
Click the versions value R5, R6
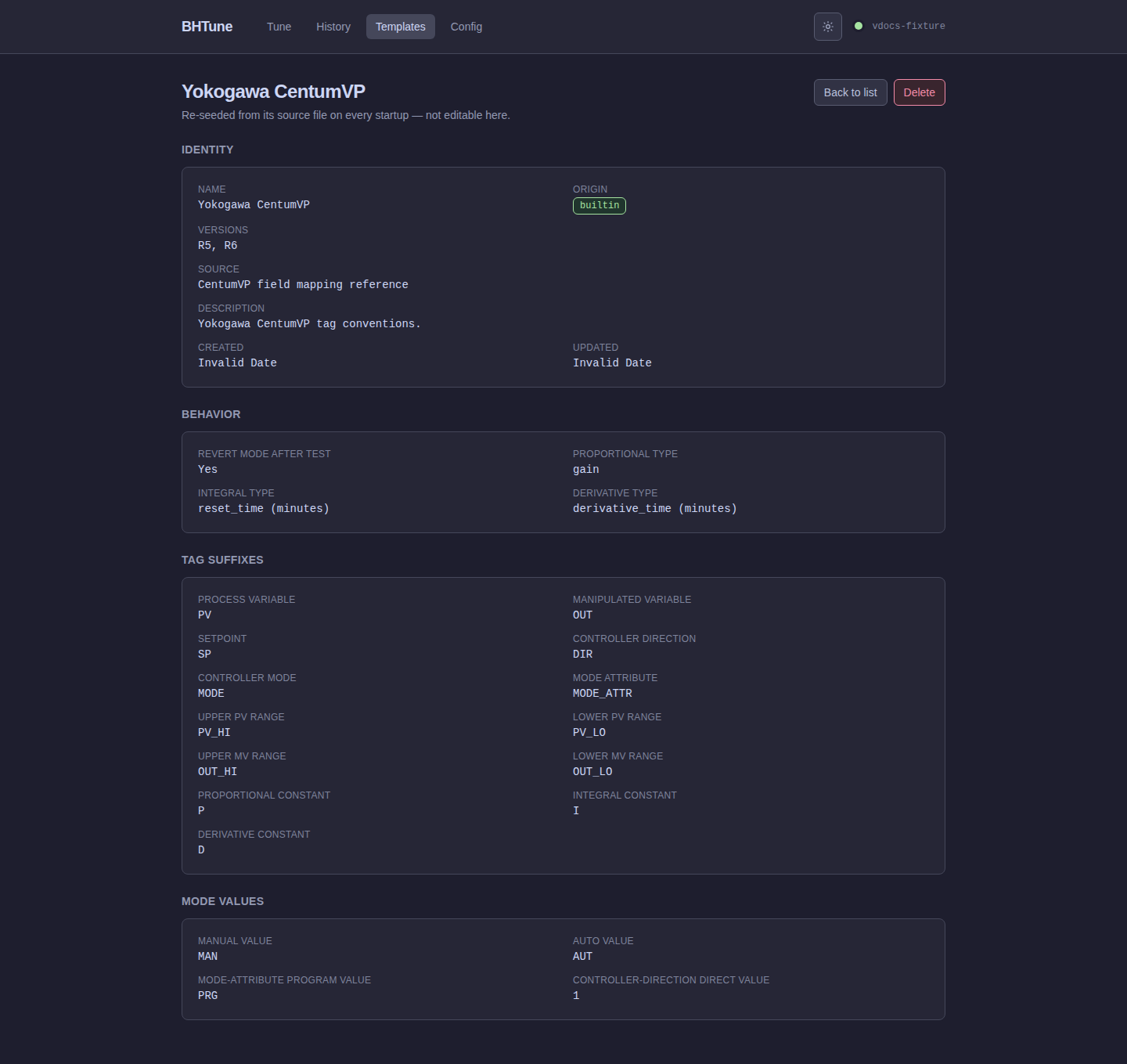coord(218,246)
